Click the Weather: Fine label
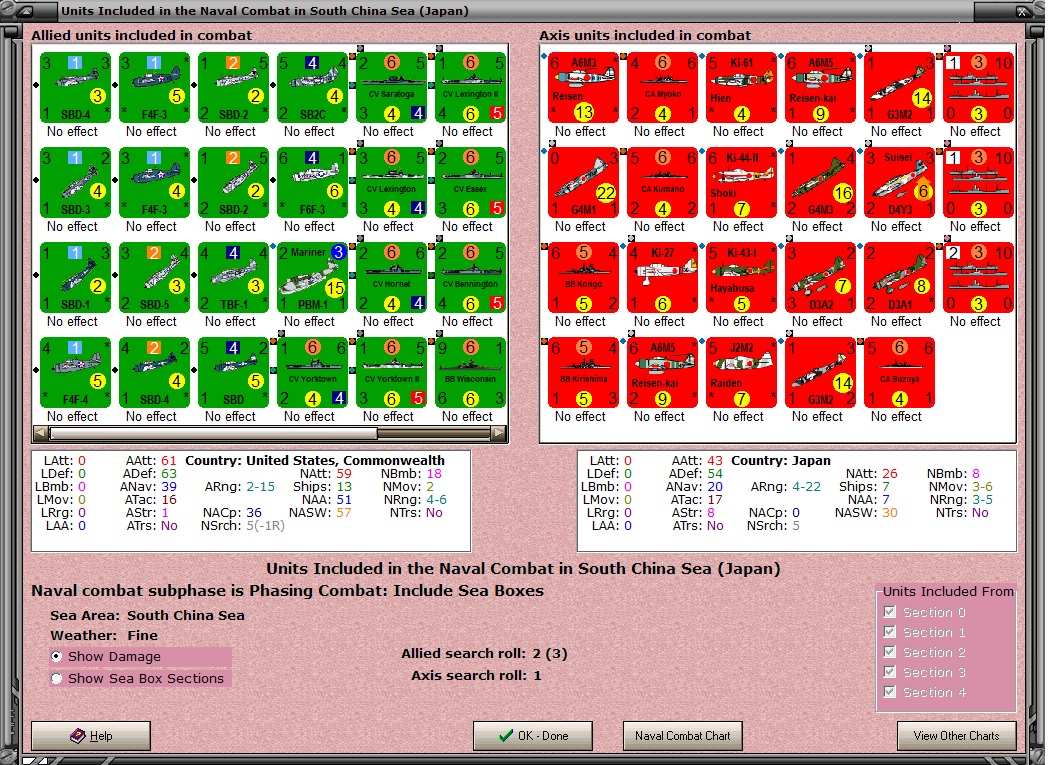Image resolution: width=1051 pixels, height=765 pixels. click(x=104, y=635)
